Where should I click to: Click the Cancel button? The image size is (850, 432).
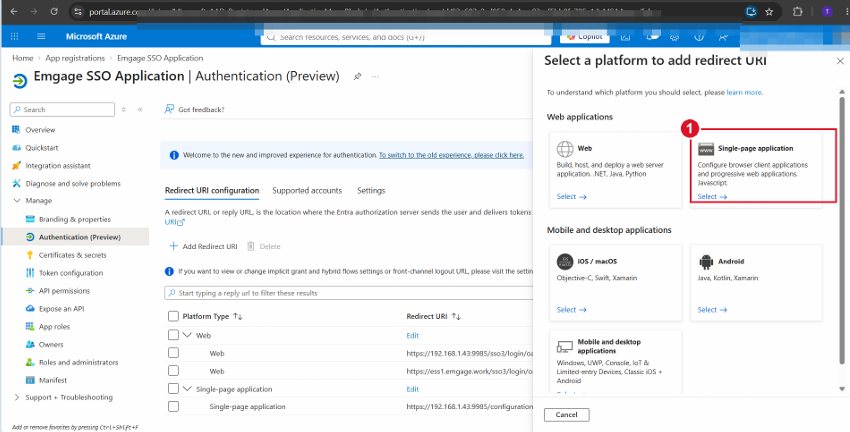[x=566, y=414]
